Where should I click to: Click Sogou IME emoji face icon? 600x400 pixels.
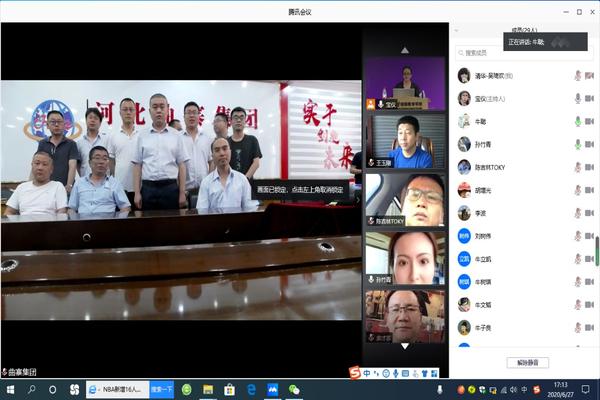(386, 373)
